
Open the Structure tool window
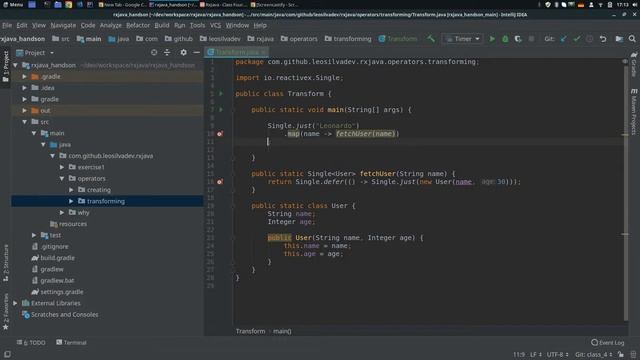(6, 263)
